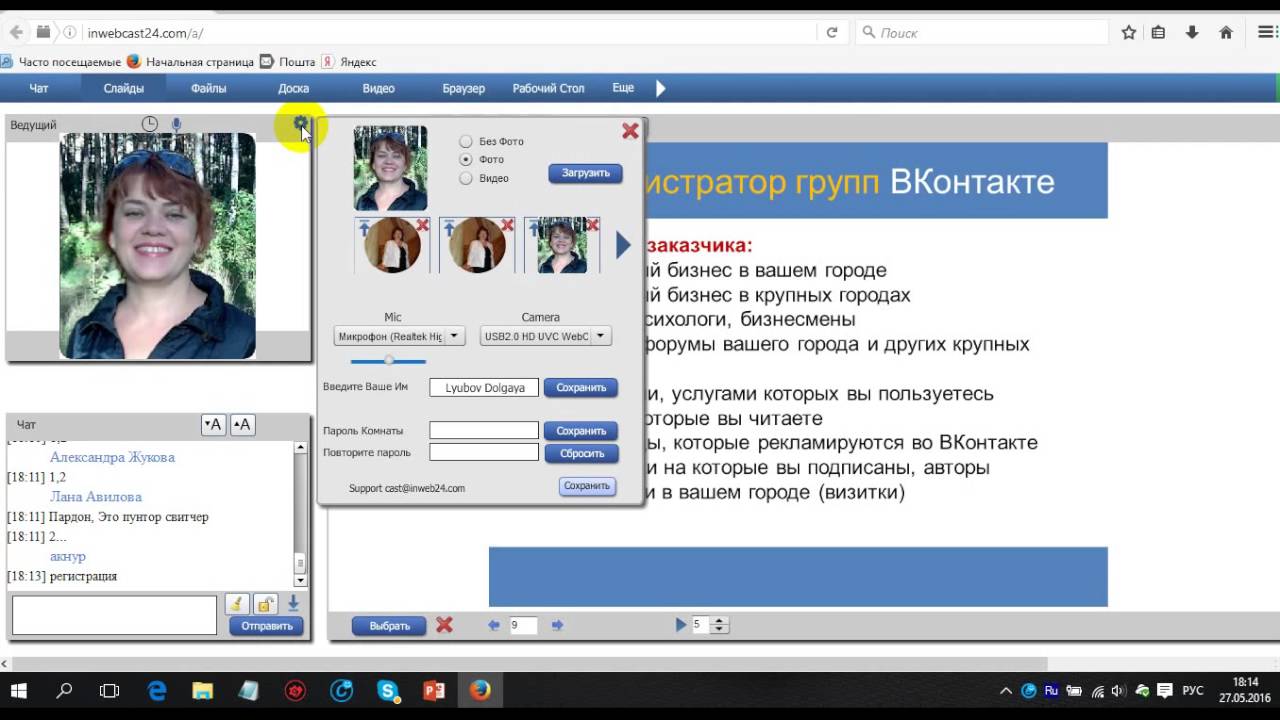This screenshot has width=1280, height=720.
Task: Click the Firefox 'Поиск' search box
Action: [983, 32]
